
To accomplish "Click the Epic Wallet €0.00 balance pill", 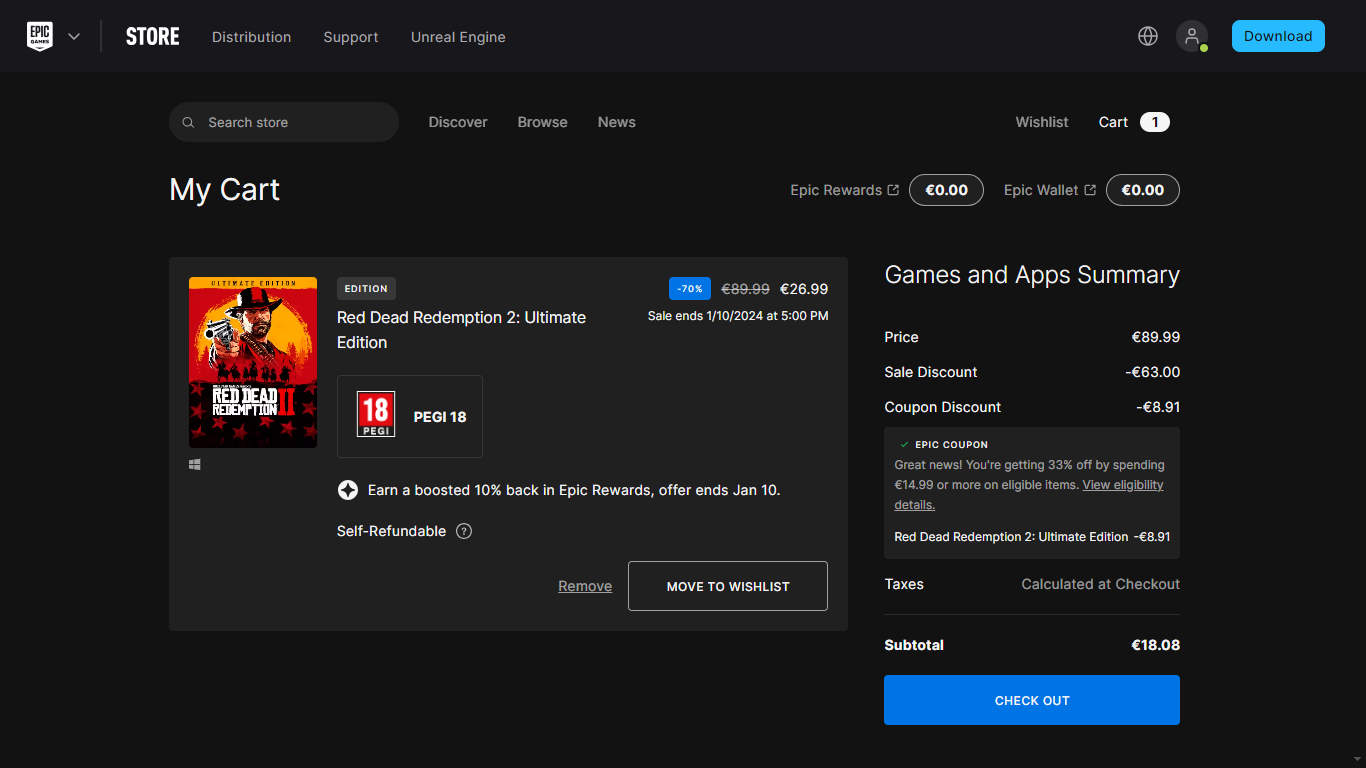I will click(1143, 190).
